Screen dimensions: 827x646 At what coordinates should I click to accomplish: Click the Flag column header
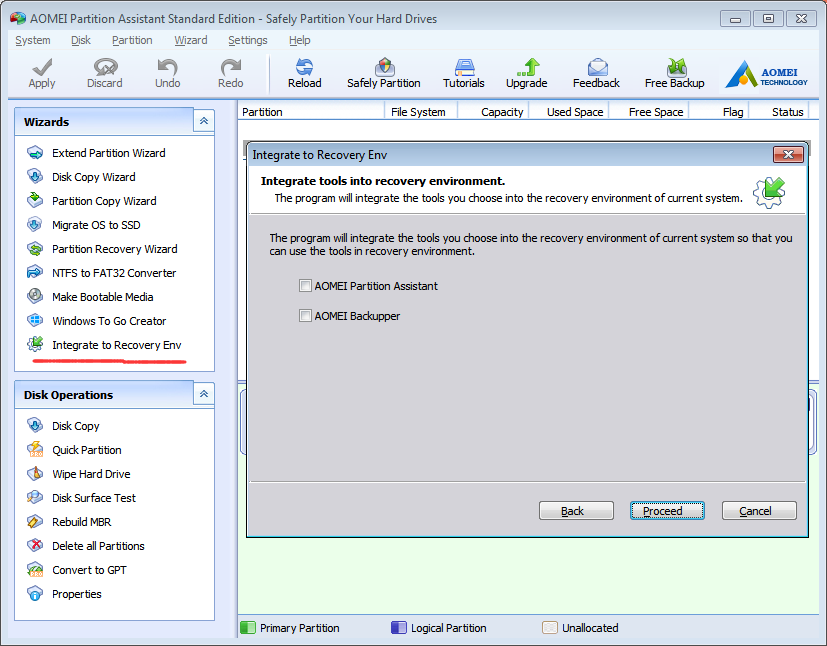719,112
